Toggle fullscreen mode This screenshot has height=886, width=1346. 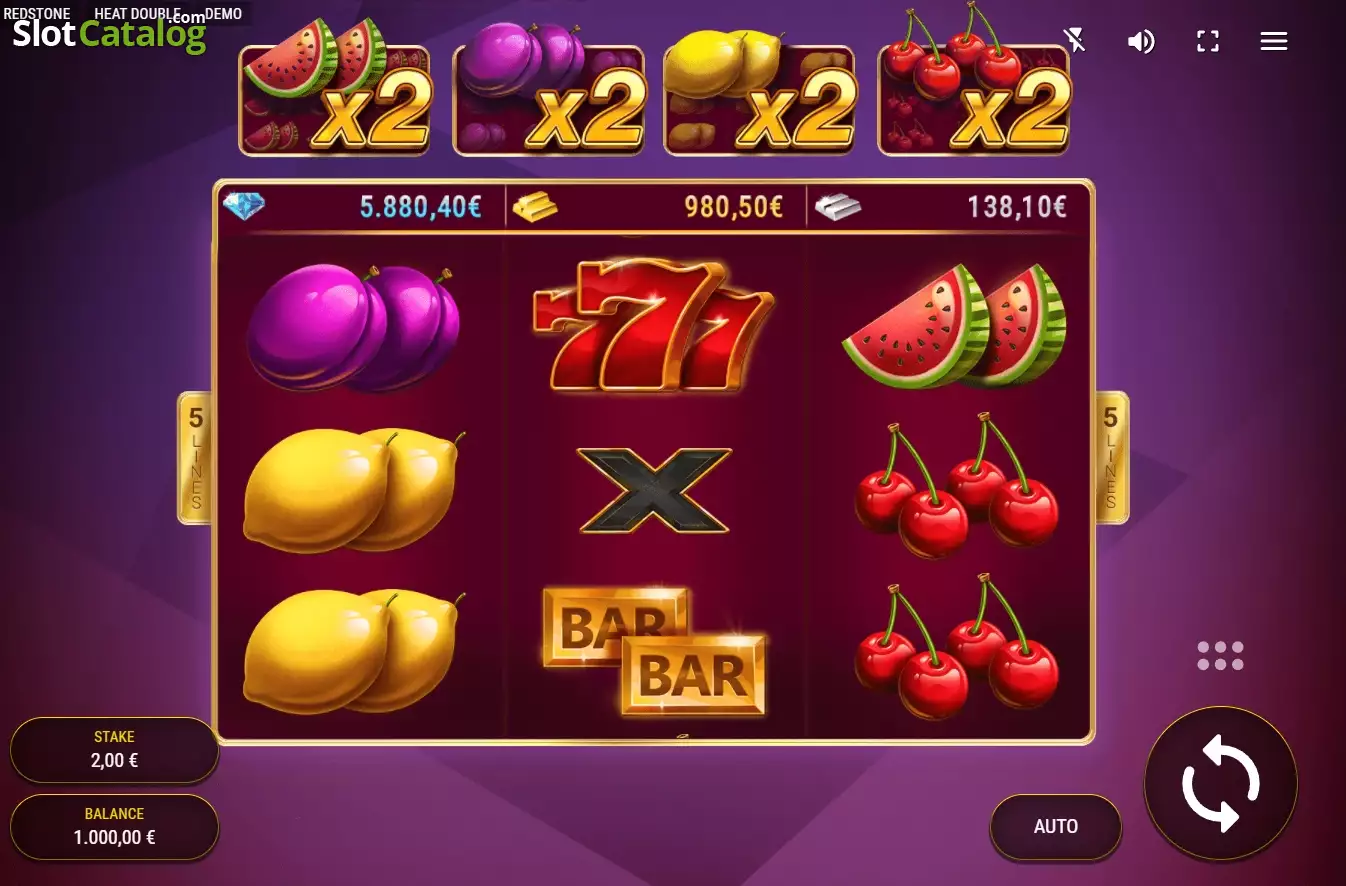point(1208,41)
